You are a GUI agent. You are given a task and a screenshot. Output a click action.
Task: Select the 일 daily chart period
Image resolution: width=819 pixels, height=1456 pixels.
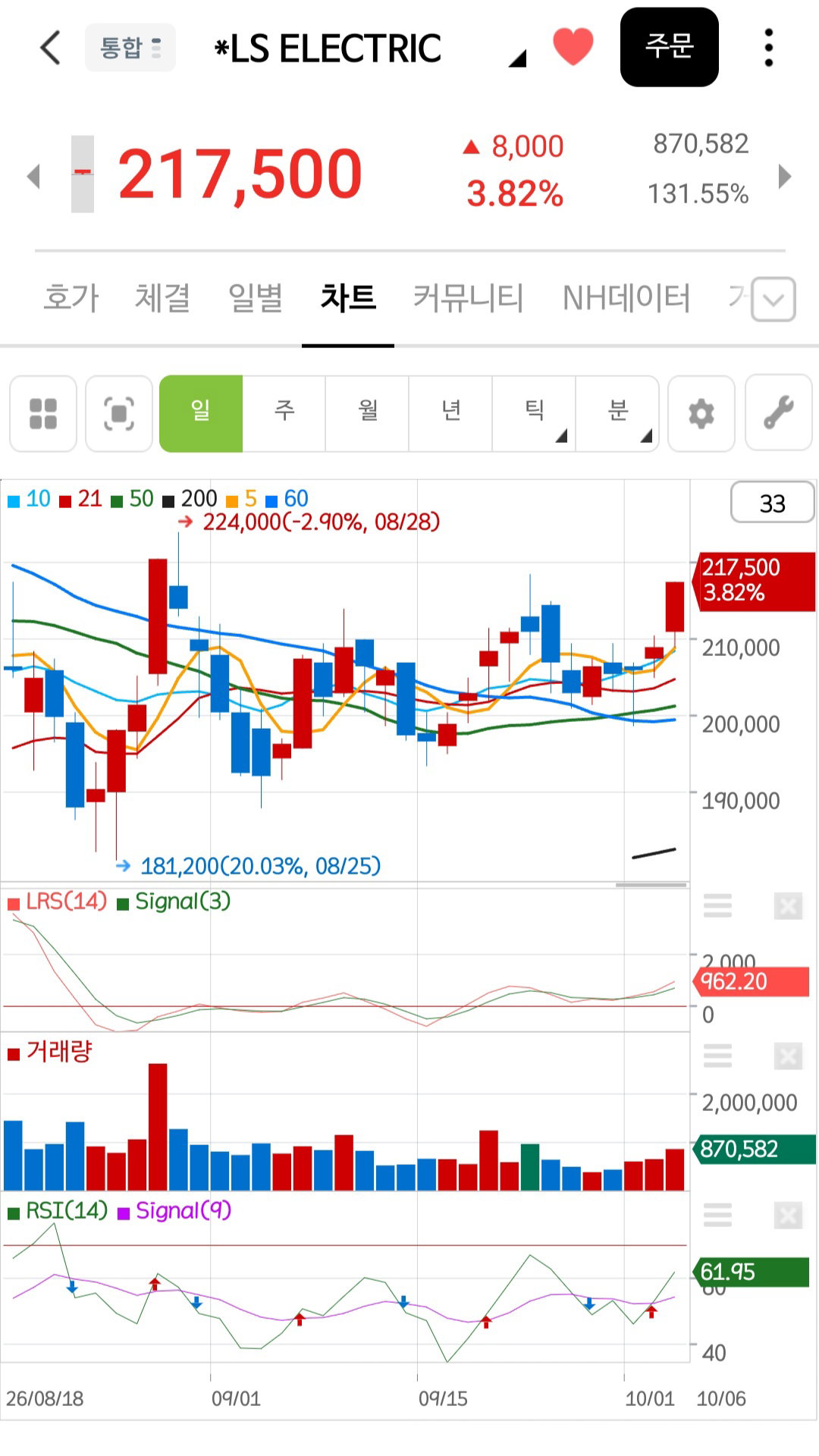click(201, 413)
